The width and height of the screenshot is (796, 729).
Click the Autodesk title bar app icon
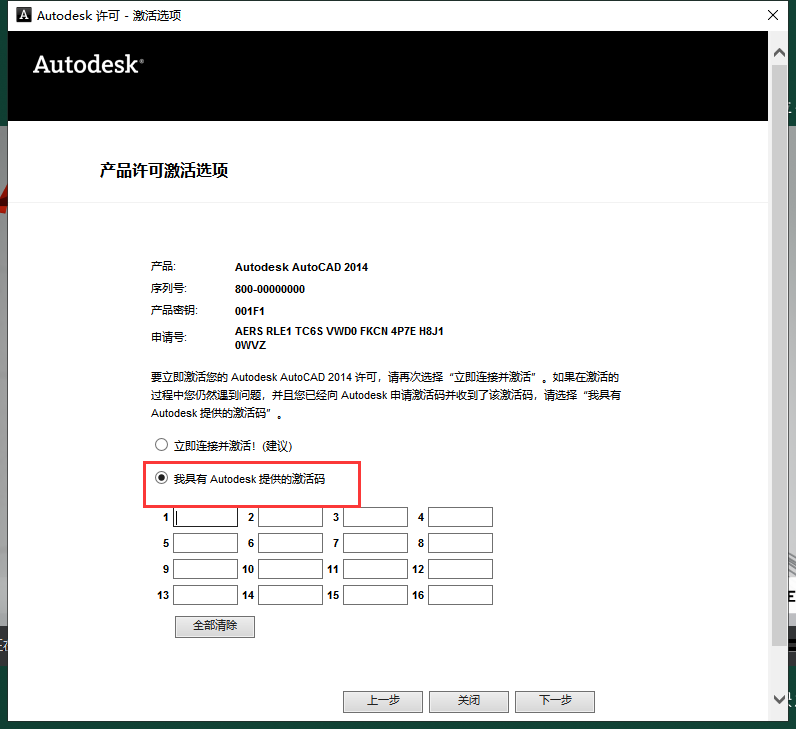23,15
